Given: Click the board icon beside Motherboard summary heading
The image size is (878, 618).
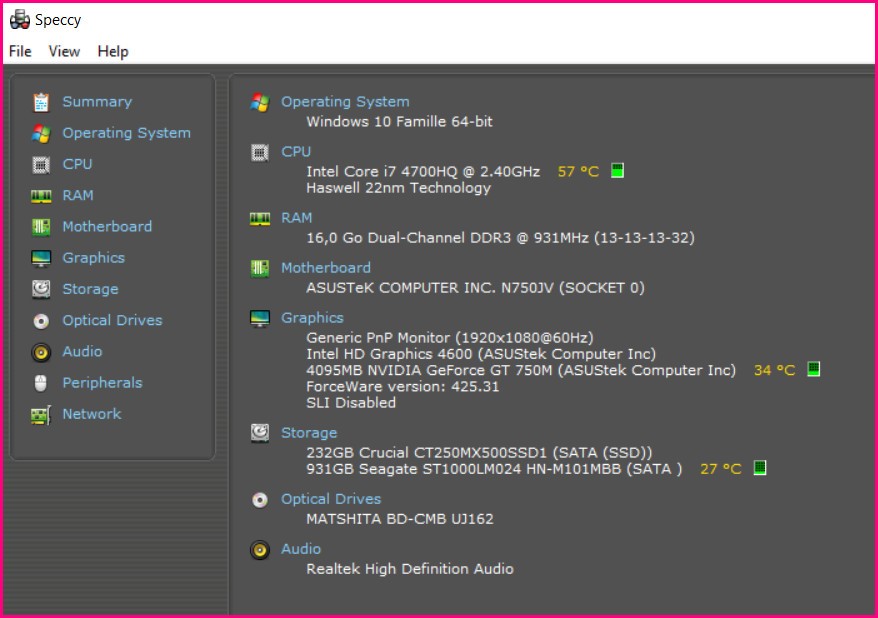Looking at the screenshot, I should pyautogui.click(x=260, y=268).
